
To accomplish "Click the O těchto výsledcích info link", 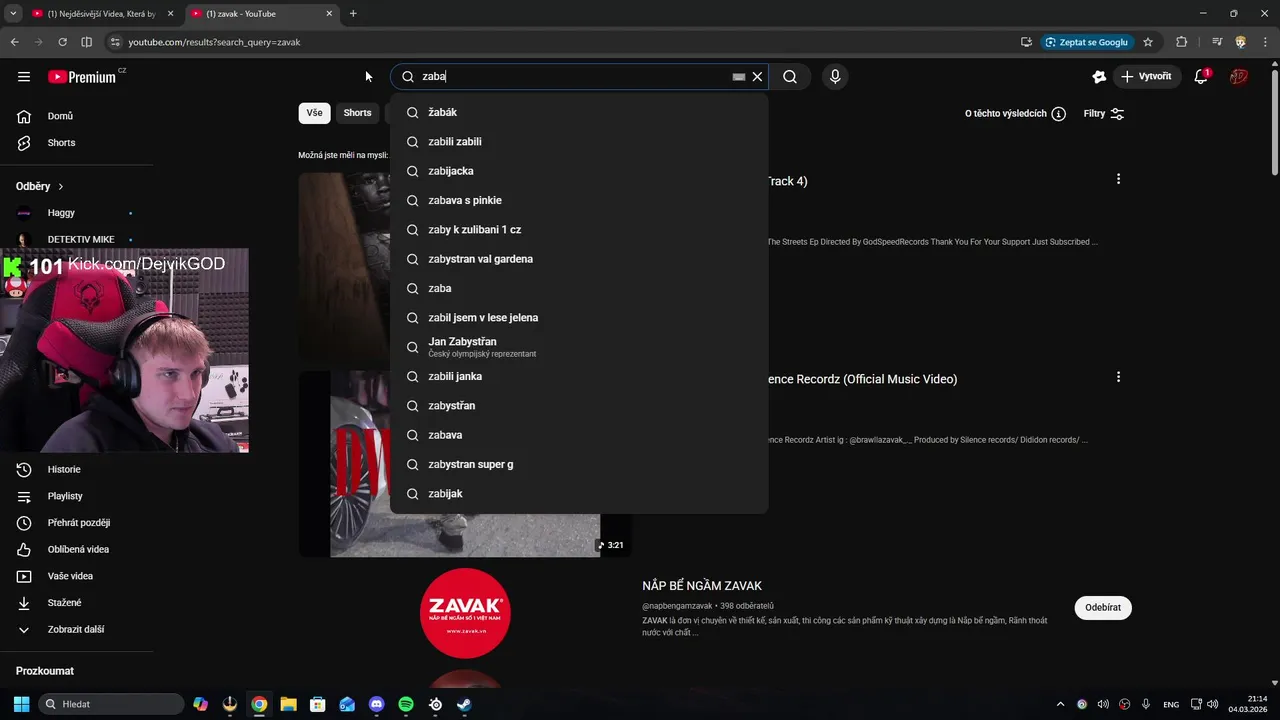I will [x=1015, y=114].
